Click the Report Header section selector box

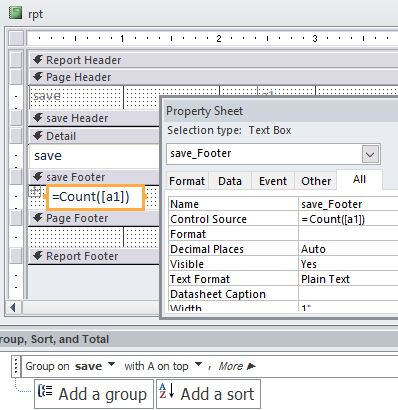click(x=16, y=60)
